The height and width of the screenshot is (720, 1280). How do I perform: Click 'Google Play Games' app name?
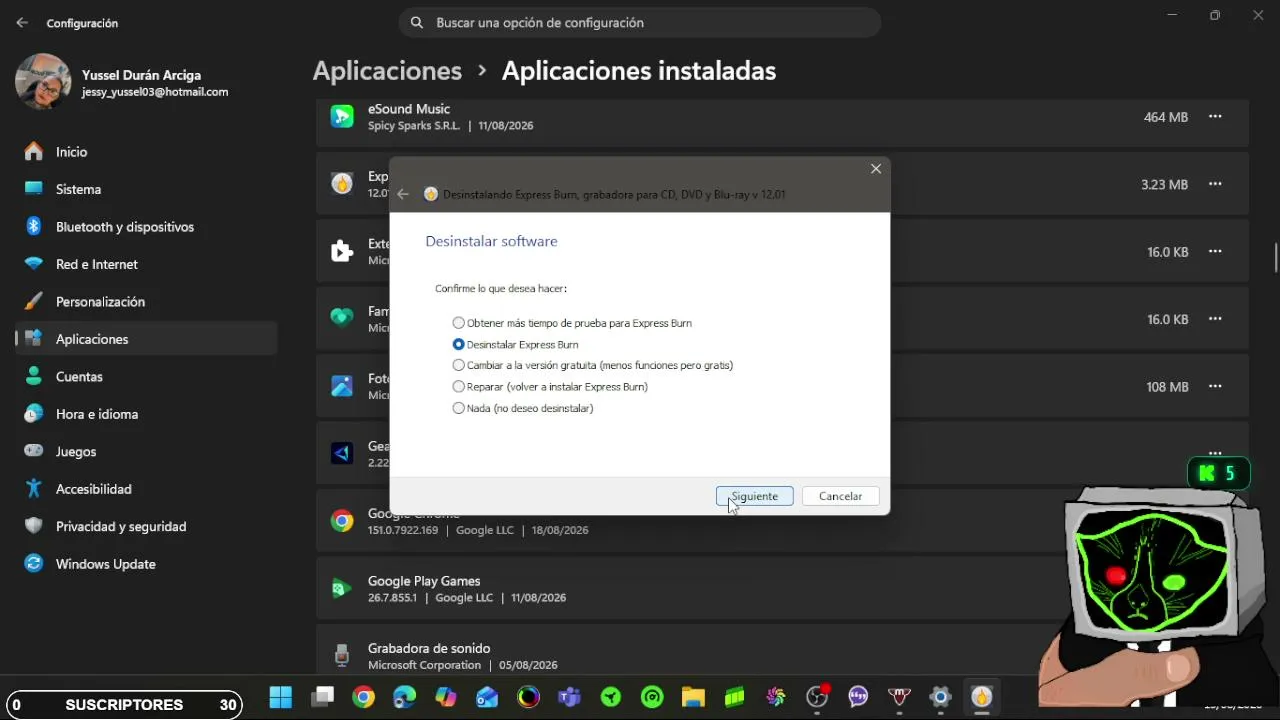(x=424, y=581)
